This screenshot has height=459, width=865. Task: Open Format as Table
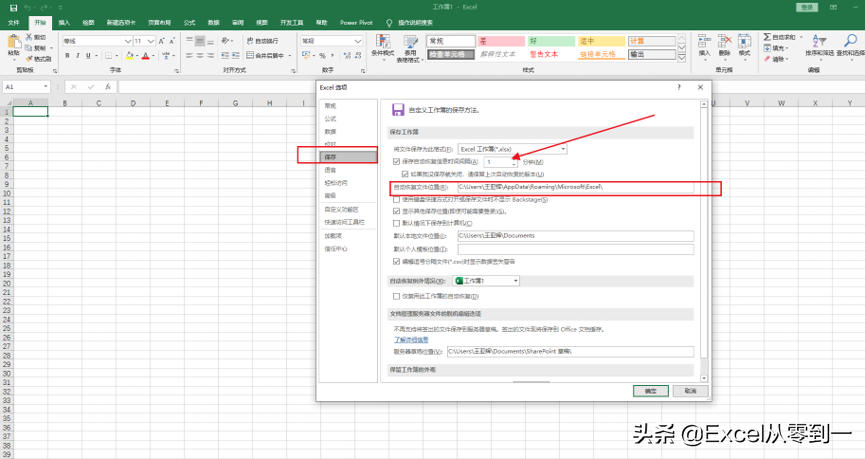click(x=410, y=48)
